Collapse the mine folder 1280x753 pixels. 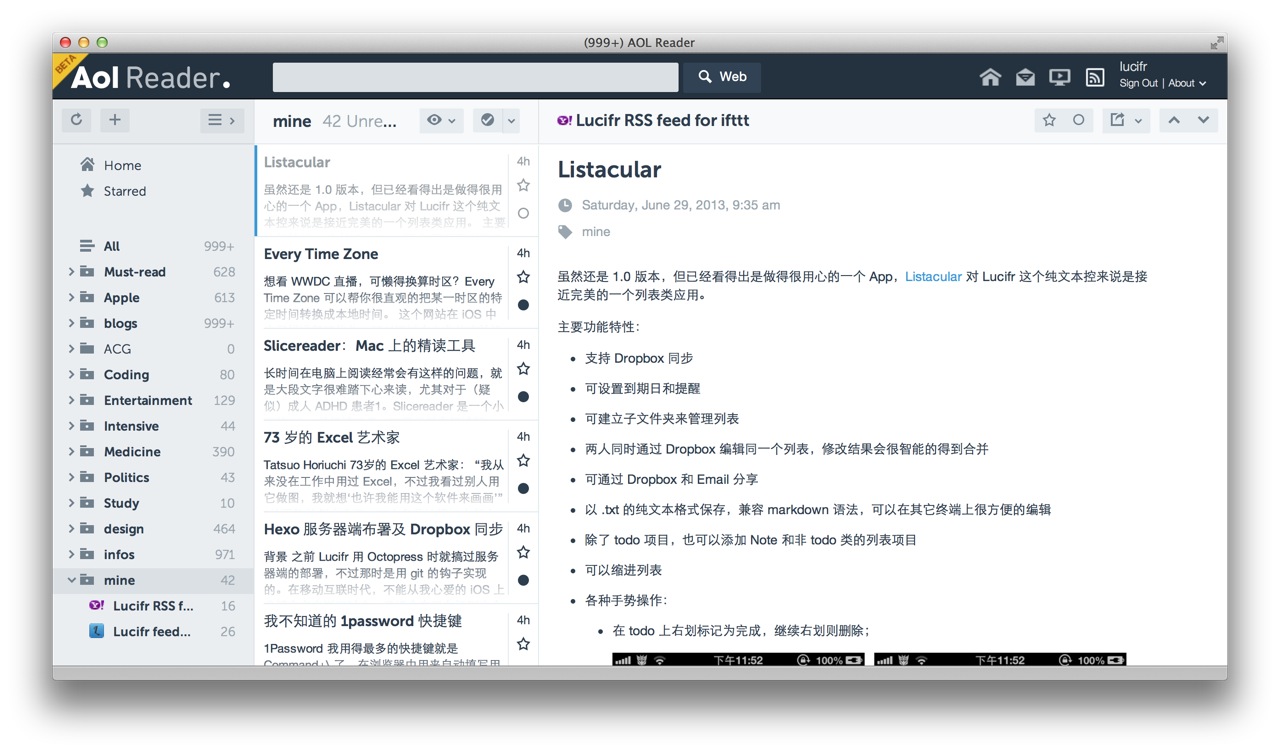tap(71, 580)
